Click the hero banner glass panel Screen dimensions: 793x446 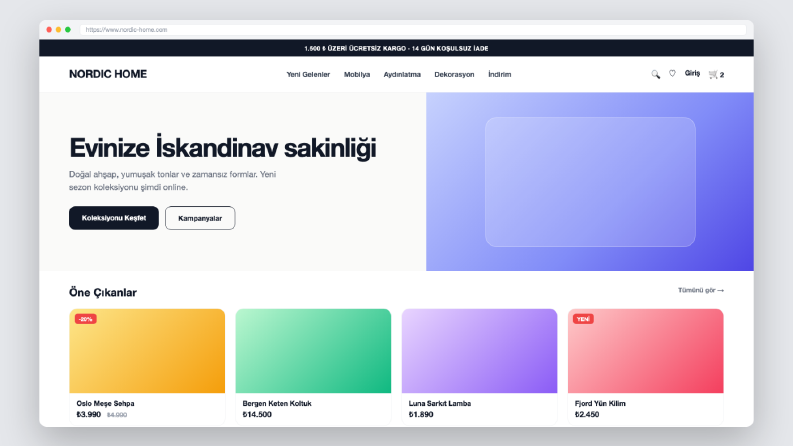pyautogui.click(x=590, y=182)
